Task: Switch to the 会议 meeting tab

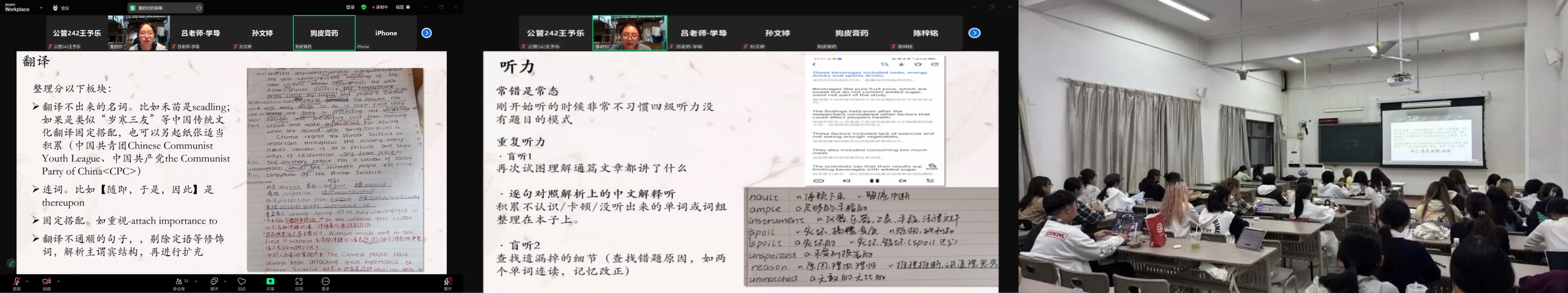Action: [x=61, y=8]
